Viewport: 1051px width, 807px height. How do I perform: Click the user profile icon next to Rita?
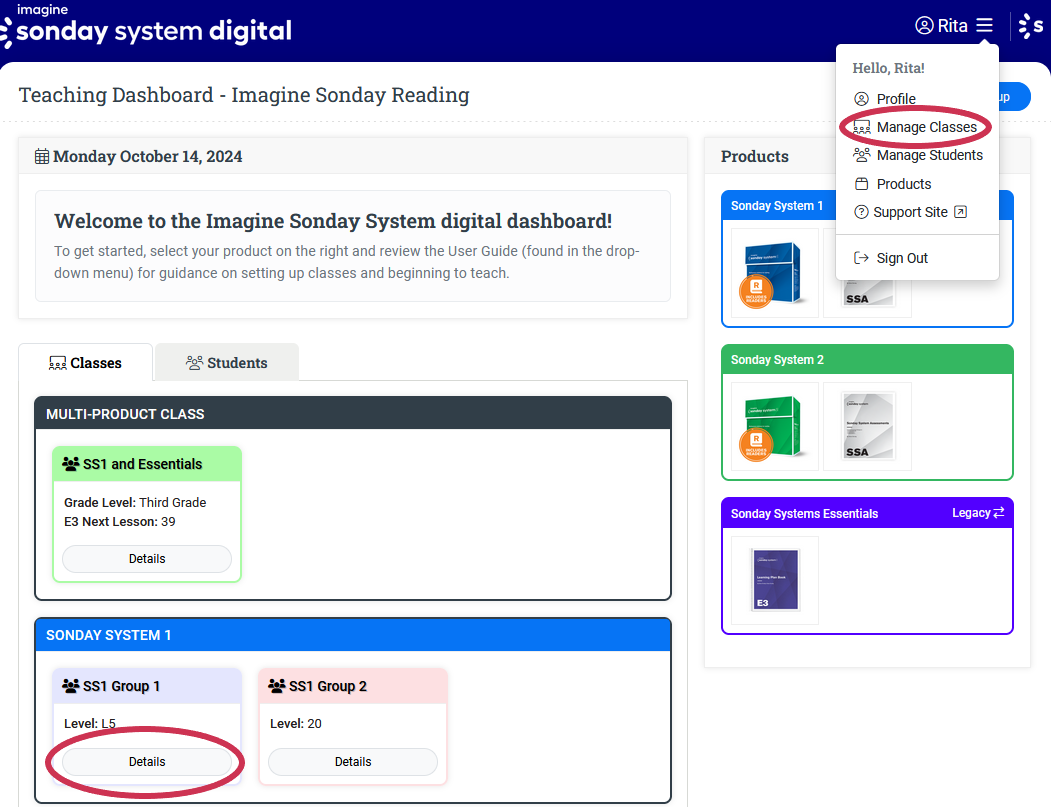pos(924,26)
